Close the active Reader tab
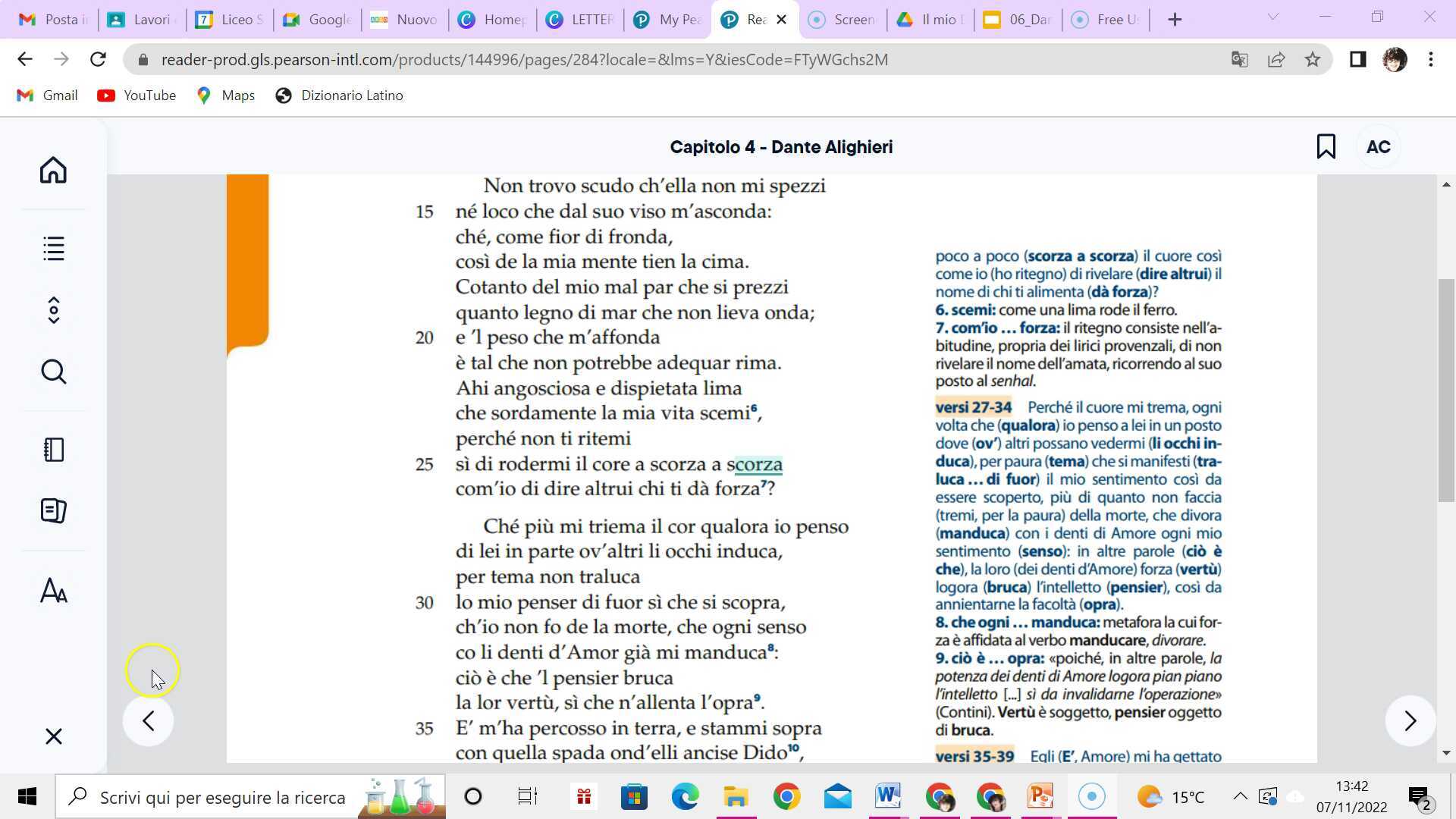 click(783, 20)
